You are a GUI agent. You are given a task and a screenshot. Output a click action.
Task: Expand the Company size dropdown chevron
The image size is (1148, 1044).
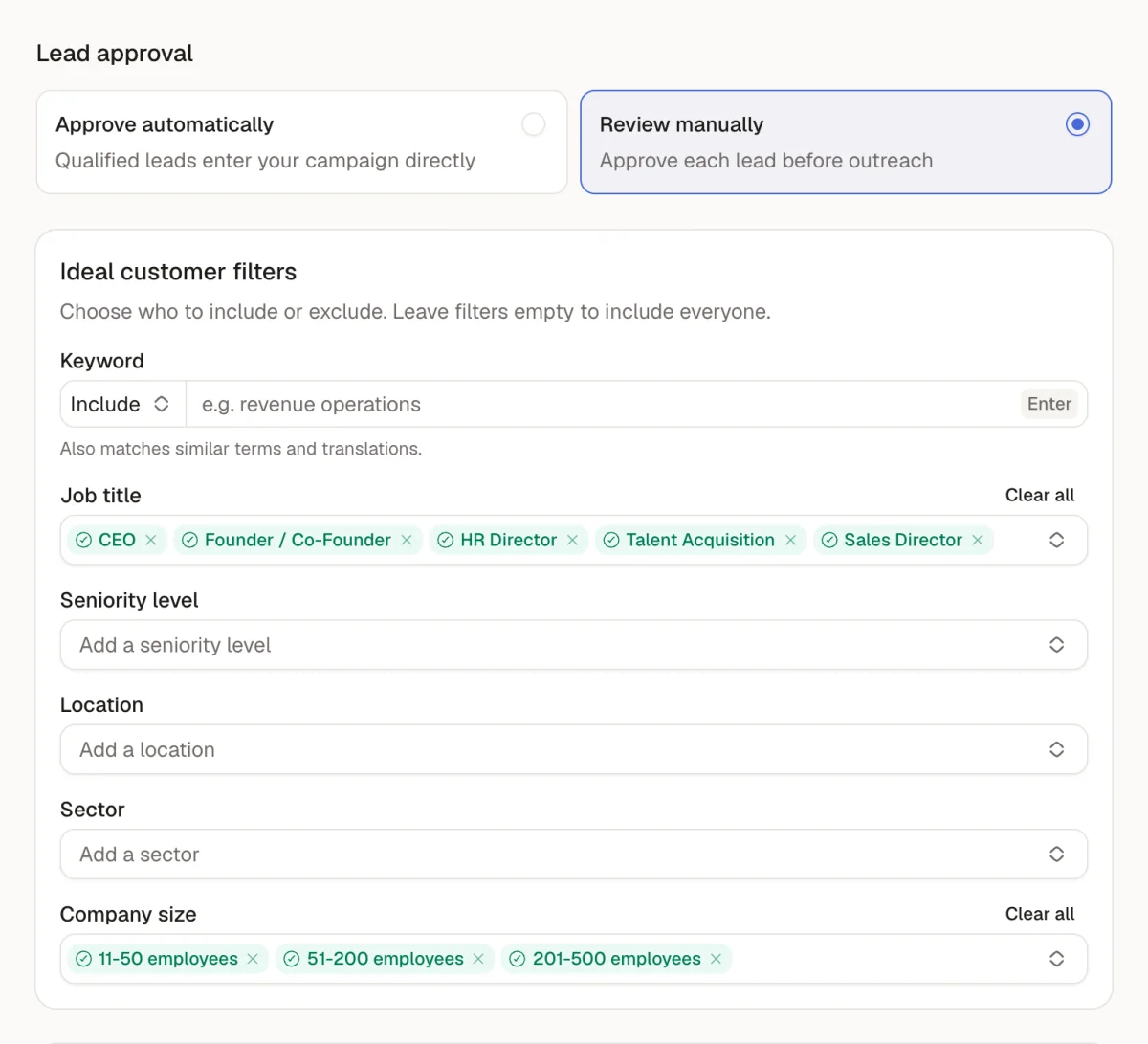tap(1057, 959)
